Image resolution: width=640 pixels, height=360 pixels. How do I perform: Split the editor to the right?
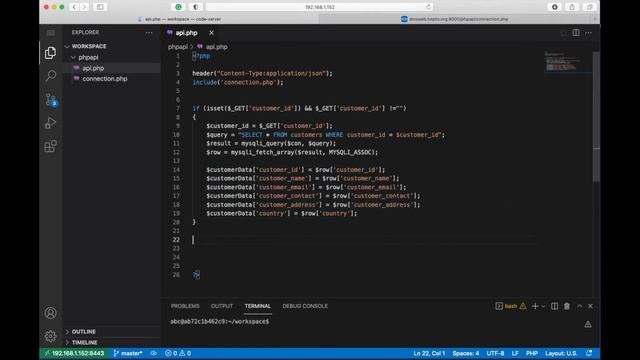coord(576,33)
